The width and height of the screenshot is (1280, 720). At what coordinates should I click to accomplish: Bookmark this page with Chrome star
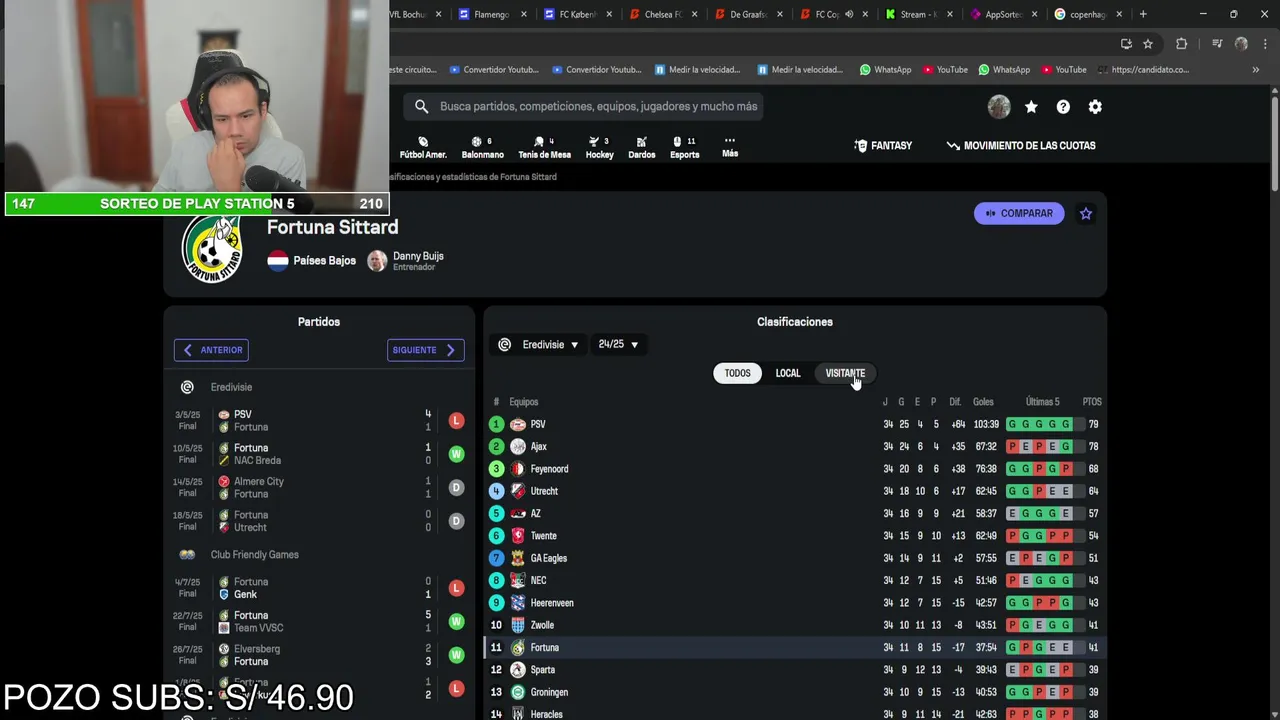(x=1148, y=44)
